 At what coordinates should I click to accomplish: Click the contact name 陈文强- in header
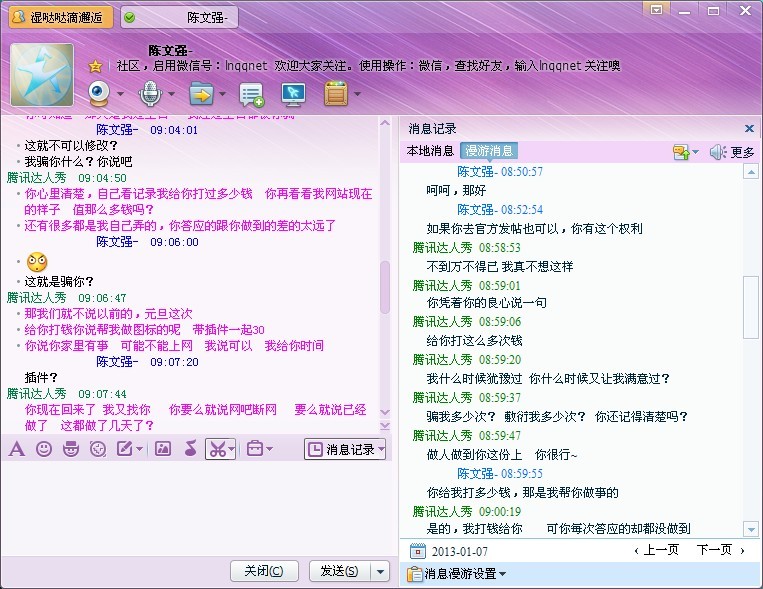pyautogui.click(x=170, y=51)
